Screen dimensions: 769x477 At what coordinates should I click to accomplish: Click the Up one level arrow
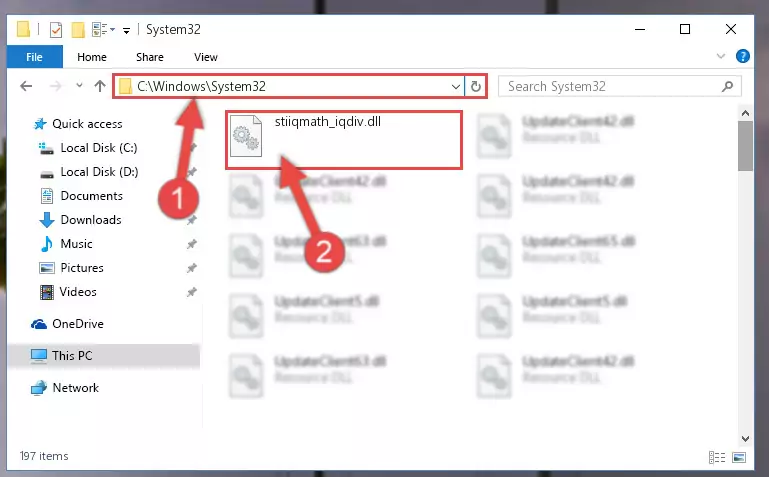coord(100,86)
